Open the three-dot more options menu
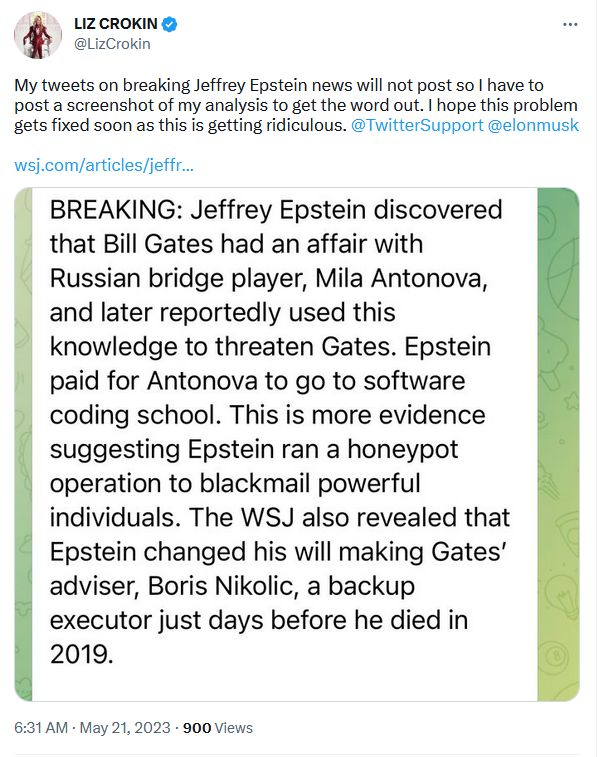Screen dimensions: 600x757 (x=570, y=24)
